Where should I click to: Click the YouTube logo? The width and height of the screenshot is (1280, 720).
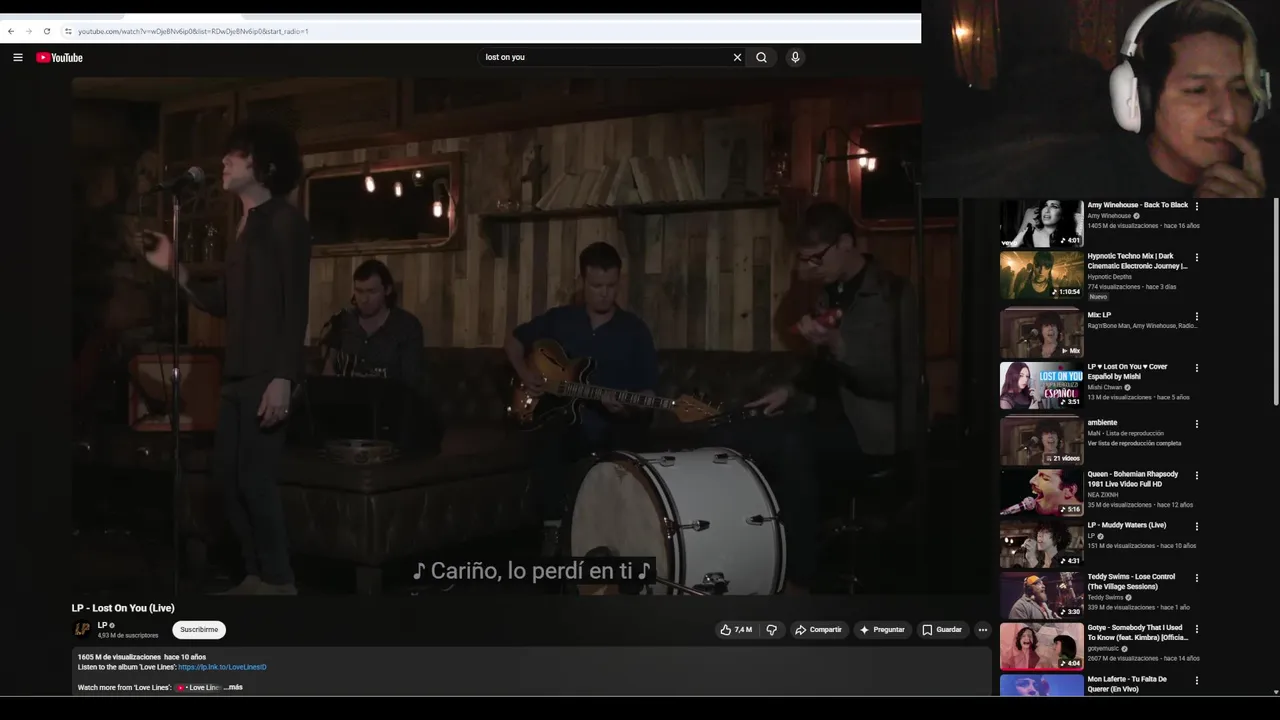click(60, 57)
